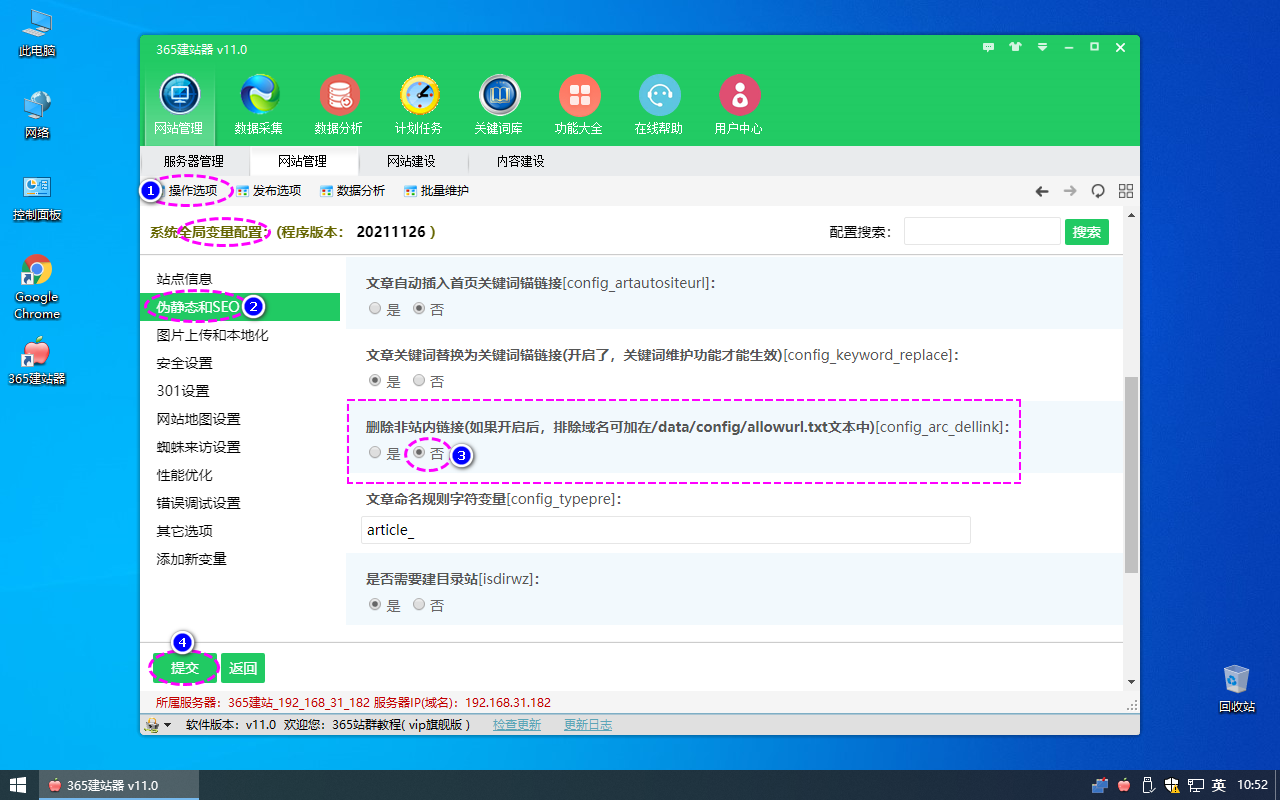This screenshot has height=800, width=1280.
Task: Open 在线帮助 toolbar icon
Action: 659,105
